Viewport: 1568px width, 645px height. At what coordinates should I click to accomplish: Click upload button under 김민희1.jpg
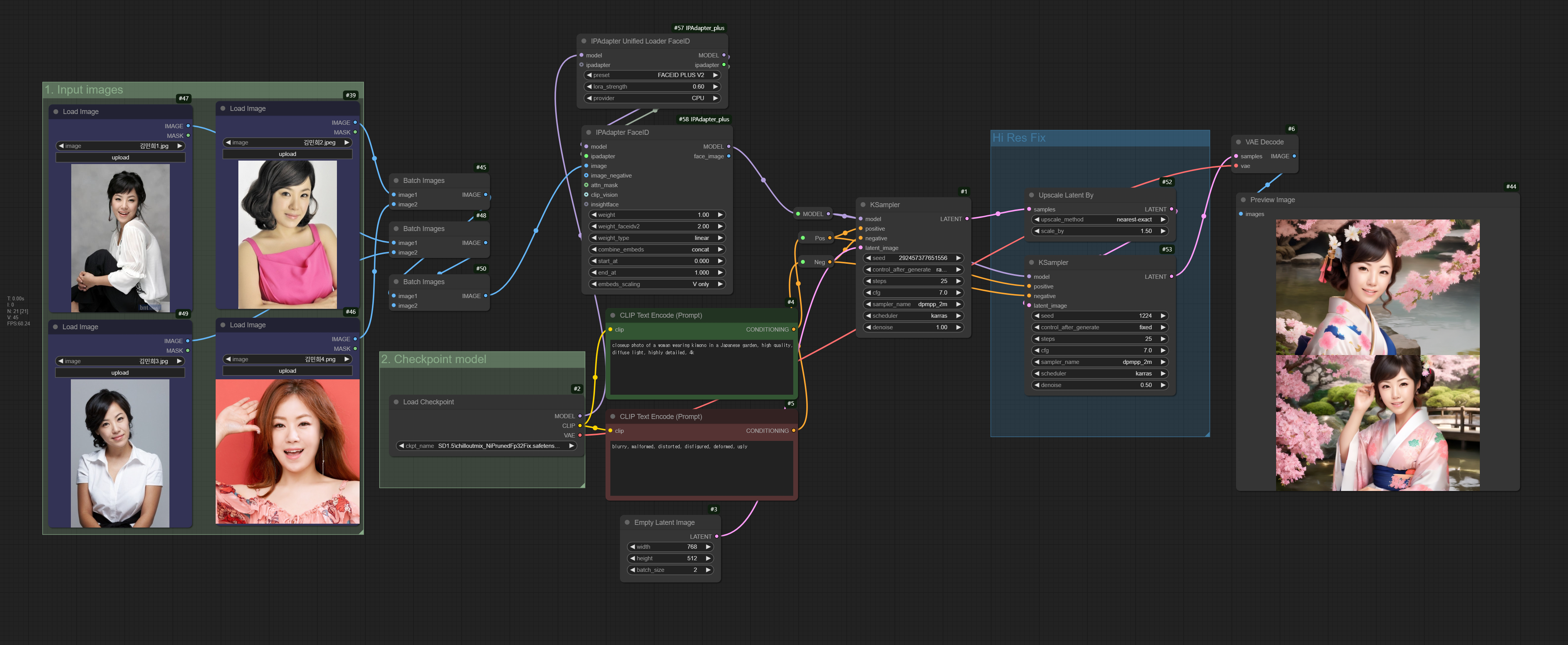[x=120, y=157]
